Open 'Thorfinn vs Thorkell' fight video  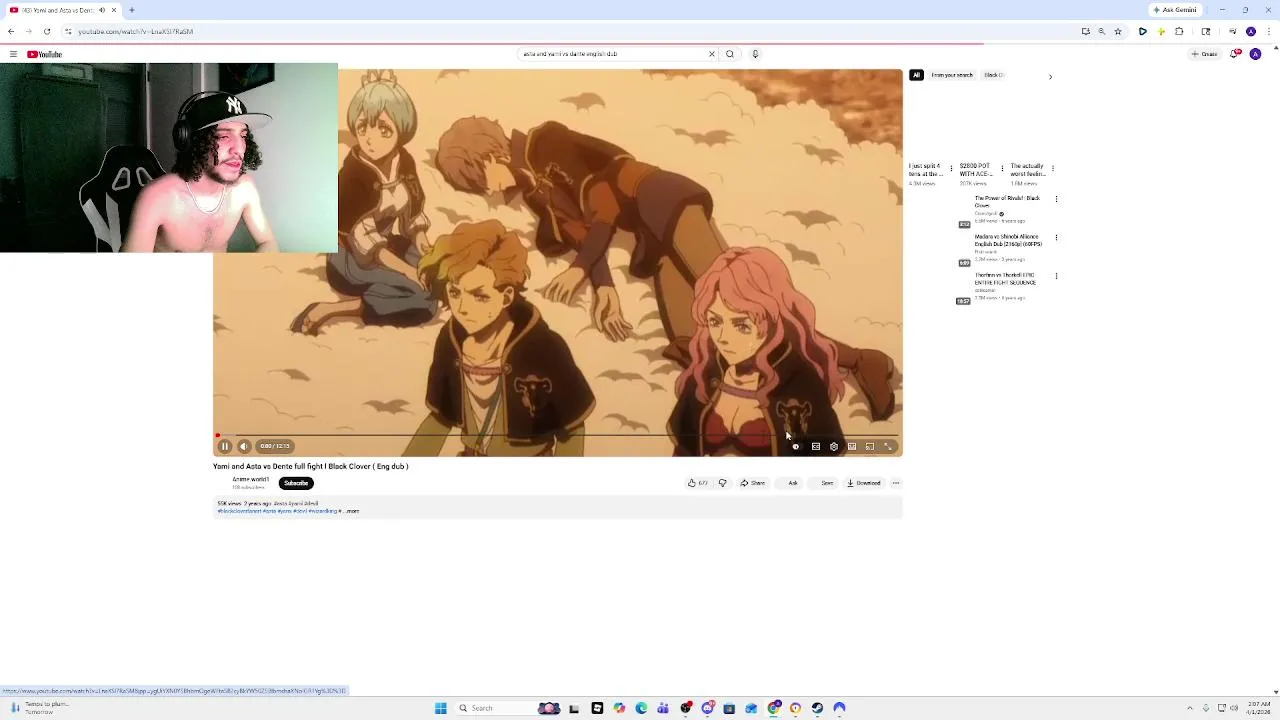(x=1005, y=279)
